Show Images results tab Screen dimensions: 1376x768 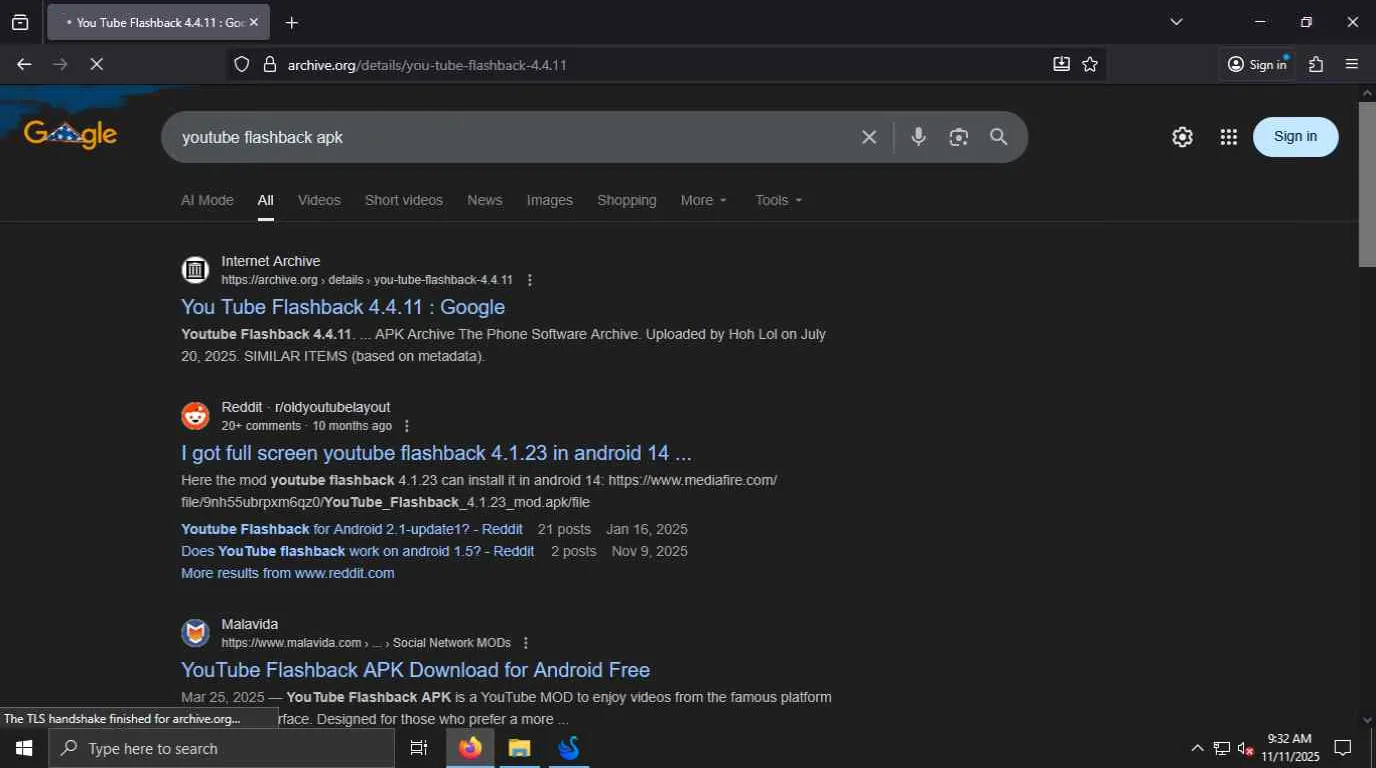550,200
